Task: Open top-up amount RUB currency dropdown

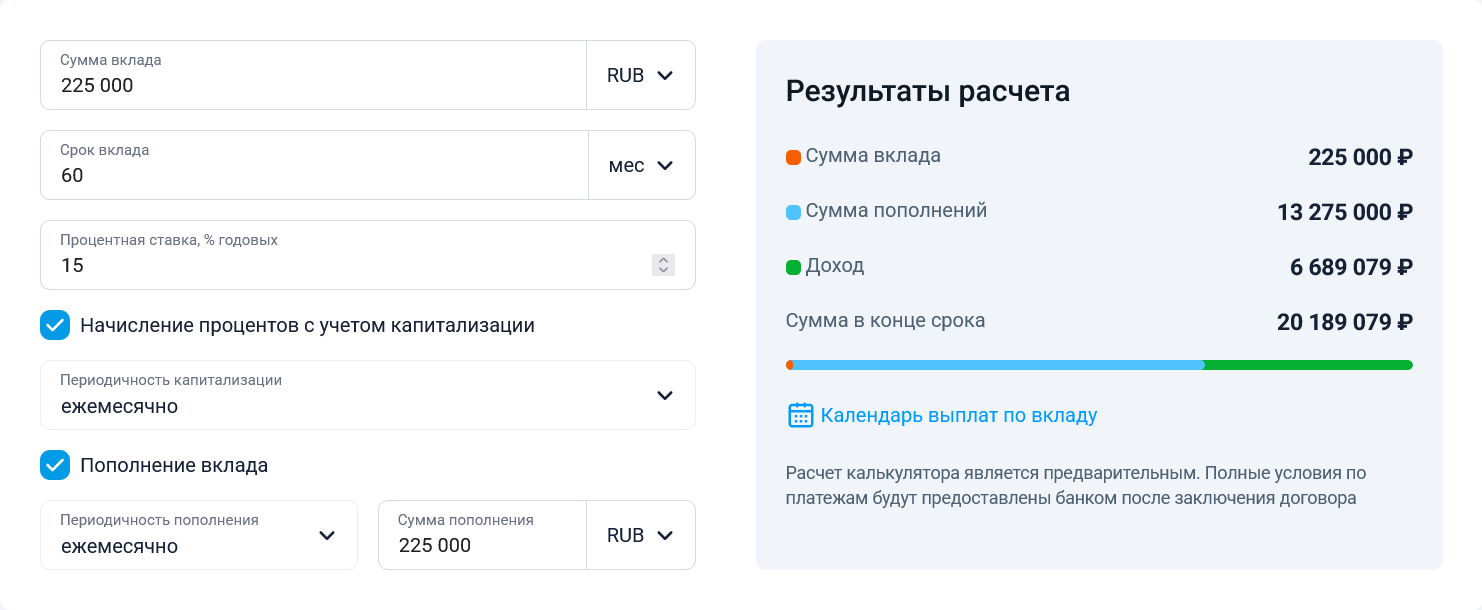Action: tap(640, 535)
